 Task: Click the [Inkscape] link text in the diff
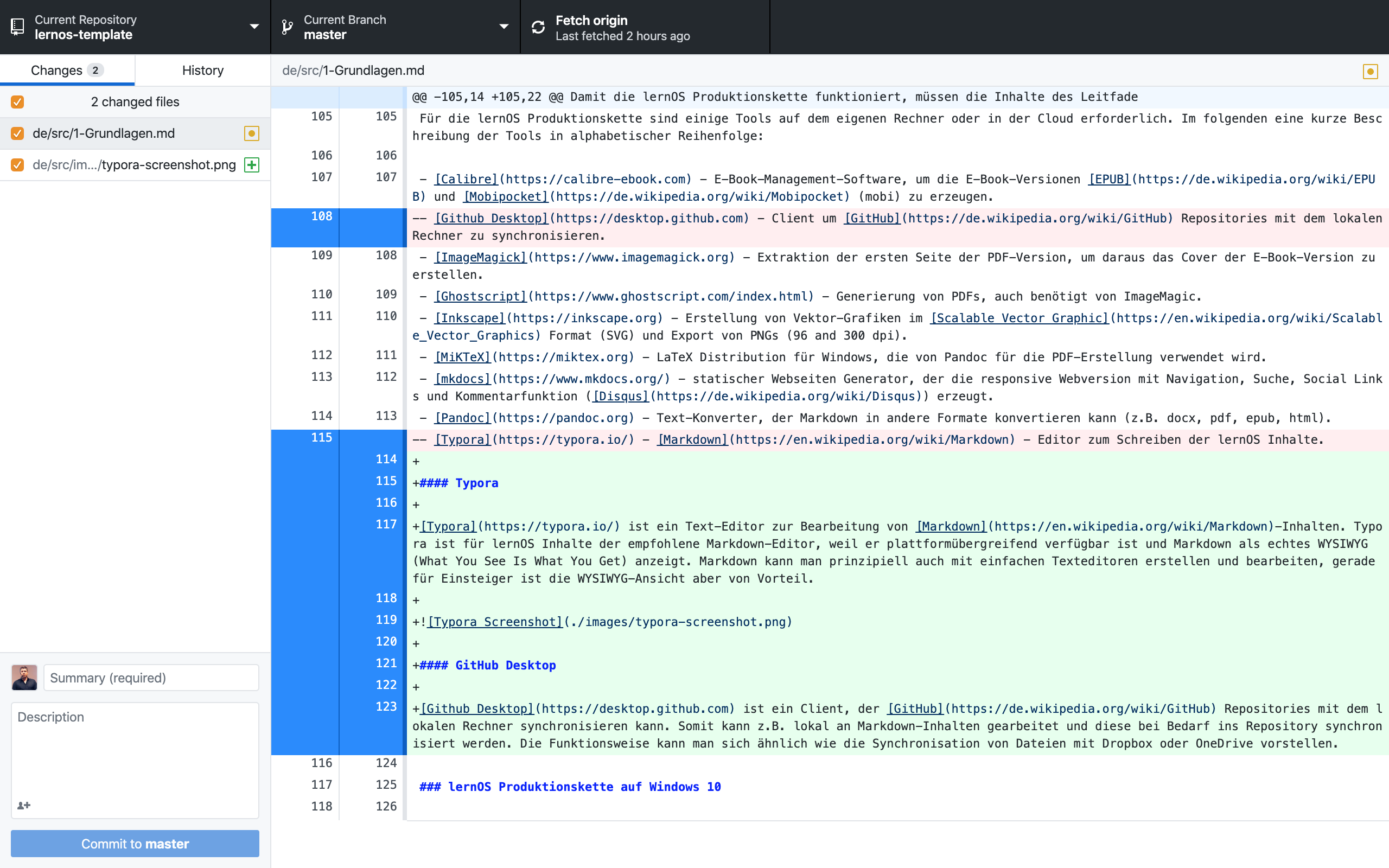point(469,318)
